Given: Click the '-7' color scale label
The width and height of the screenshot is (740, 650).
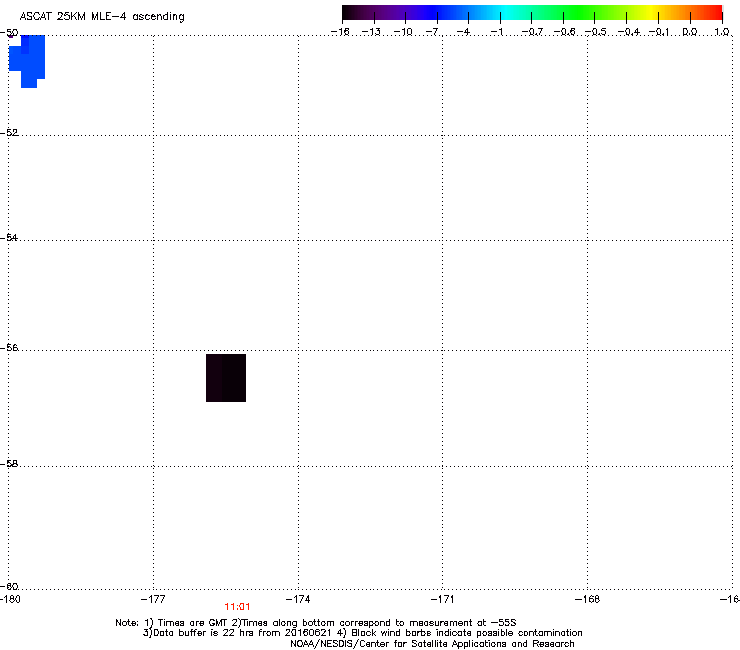Looking at the screenshot, I should click(434, 32).
